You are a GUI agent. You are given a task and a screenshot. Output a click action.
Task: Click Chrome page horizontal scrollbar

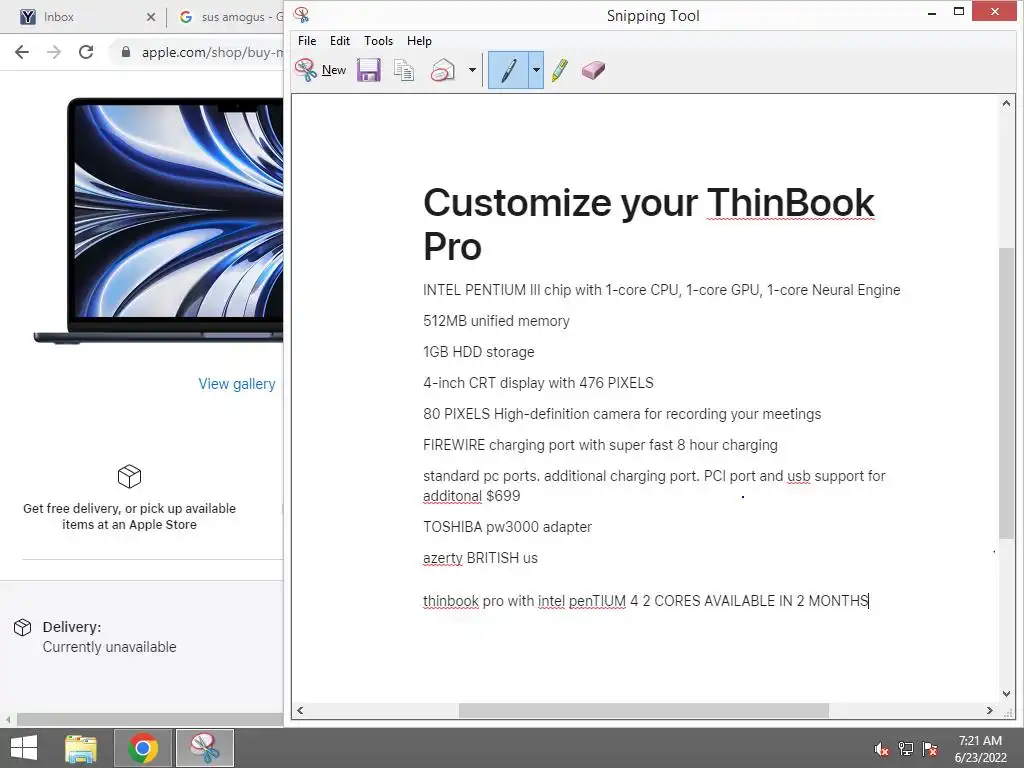(150, 719)
